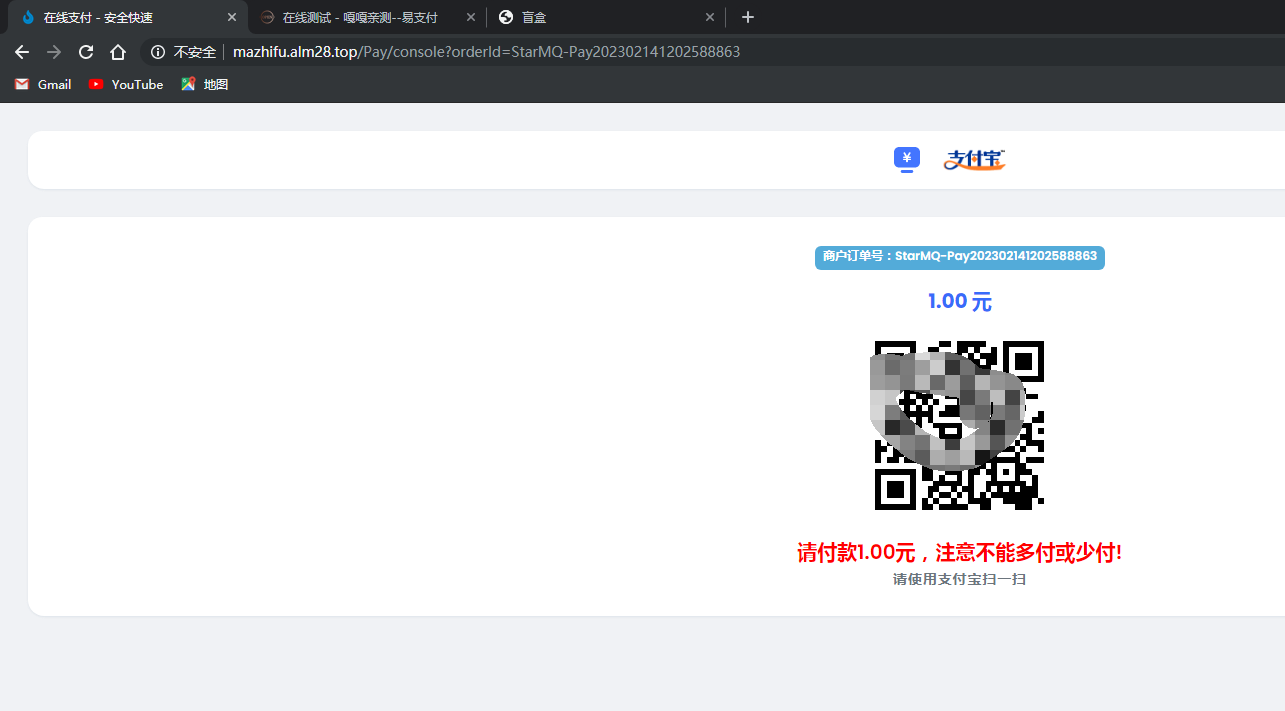Switch to the 在线测试 易支付 tab
Image resolution: width=1285 pixels, height=711 pixels.
point(360,18)
